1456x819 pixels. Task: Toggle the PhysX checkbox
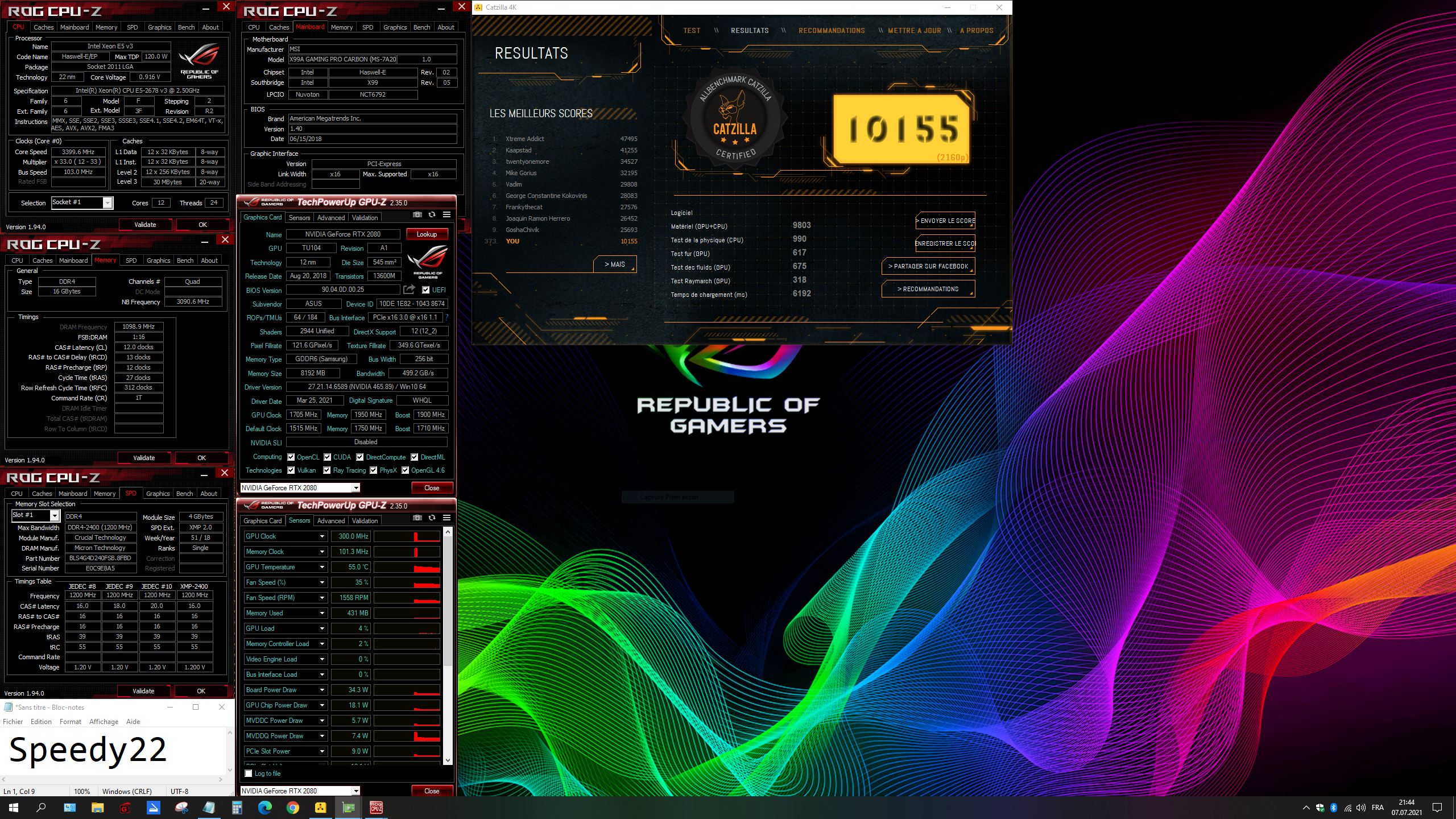374,470
